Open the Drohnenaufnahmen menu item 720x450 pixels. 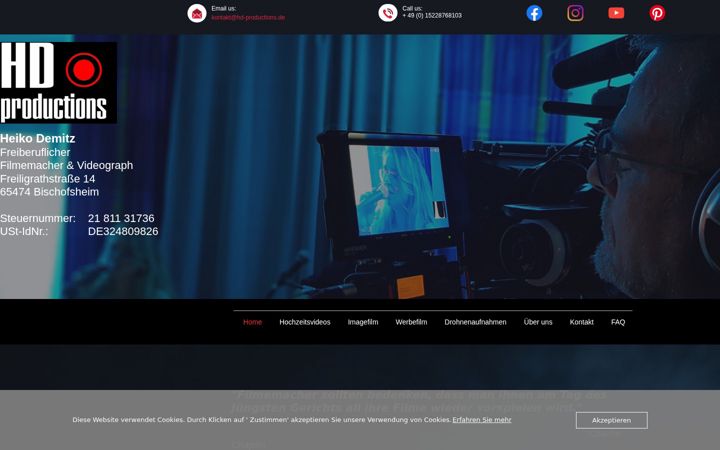475,322
